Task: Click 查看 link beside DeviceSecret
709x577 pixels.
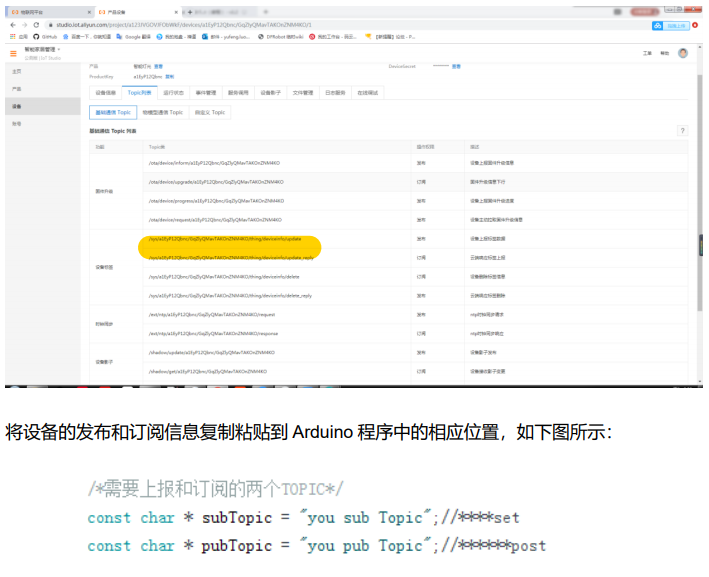Action: point(456,67)
